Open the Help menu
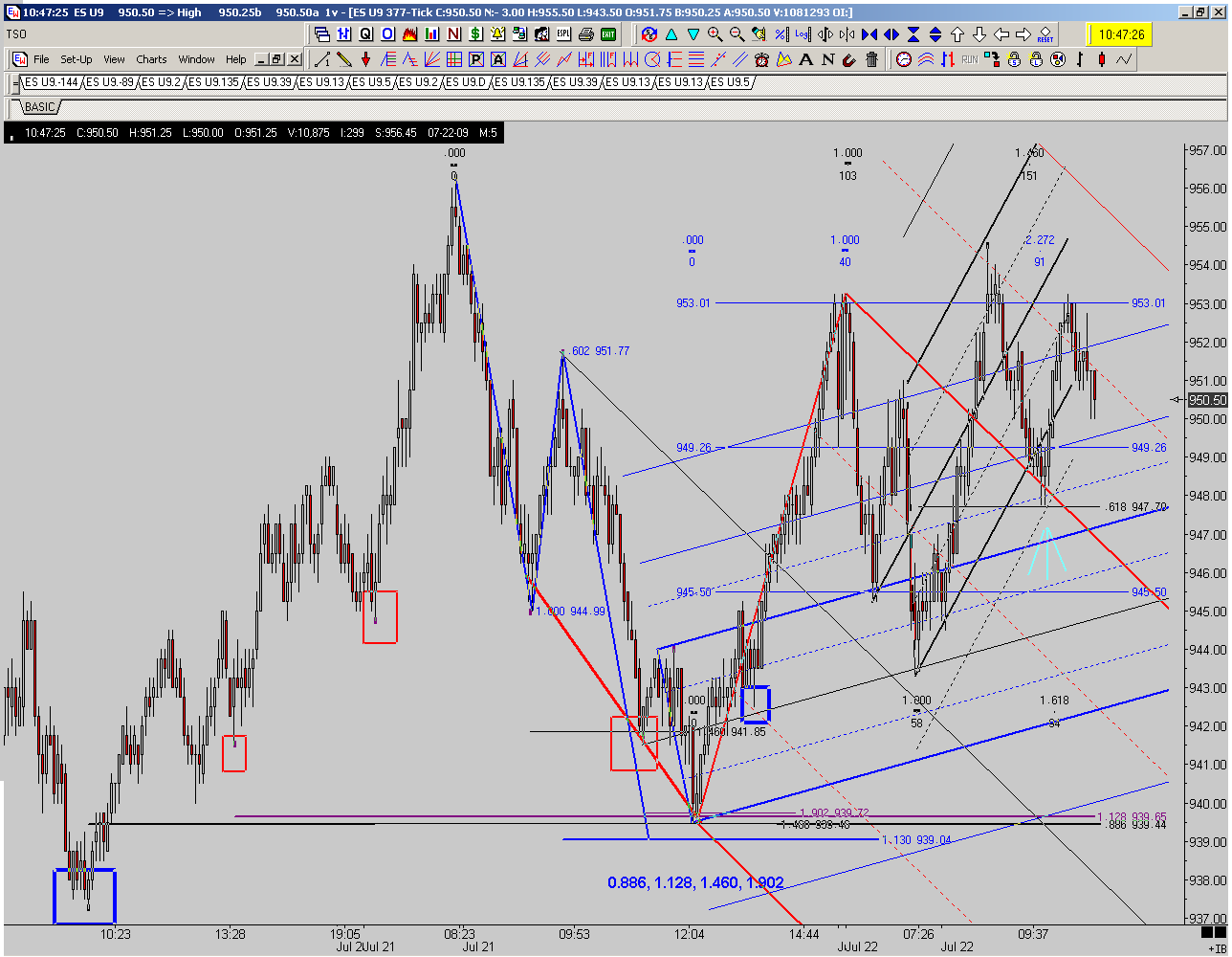The height and width of the screenshot is (957, 1232). [x=236, y=59]
